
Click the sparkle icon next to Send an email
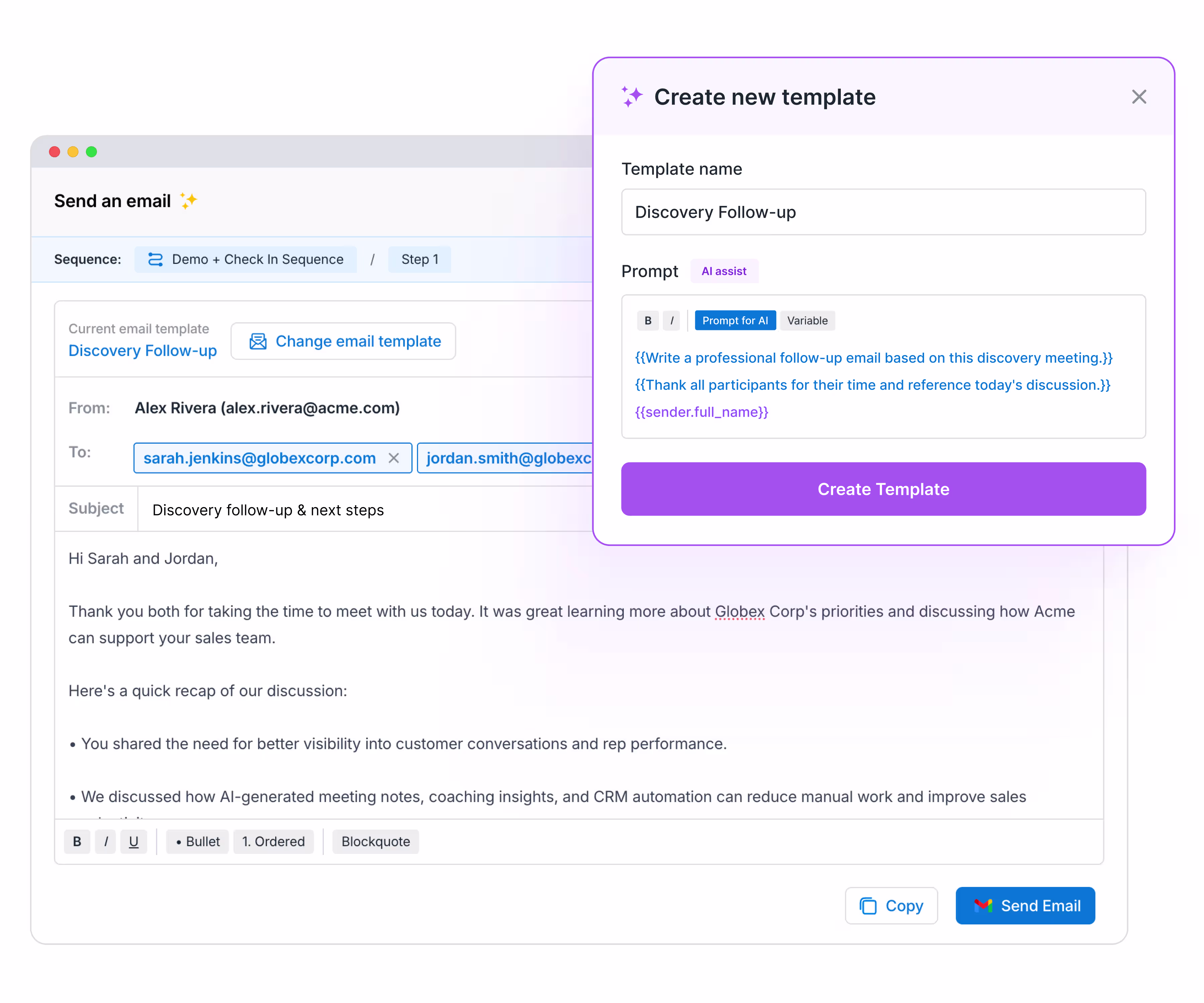point(189,201)
